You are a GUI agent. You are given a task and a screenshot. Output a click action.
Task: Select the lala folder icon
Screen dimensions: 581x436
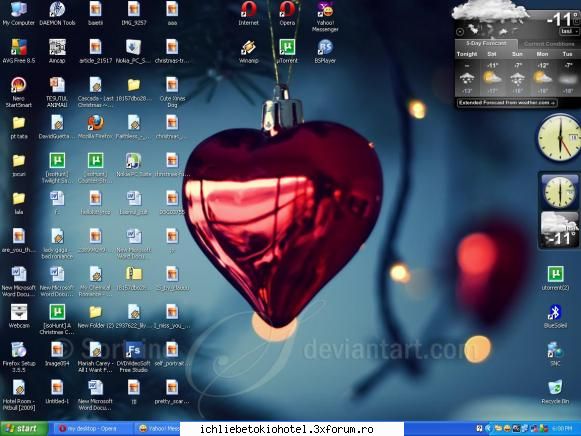pyautogui.click(x=19, y=203)
